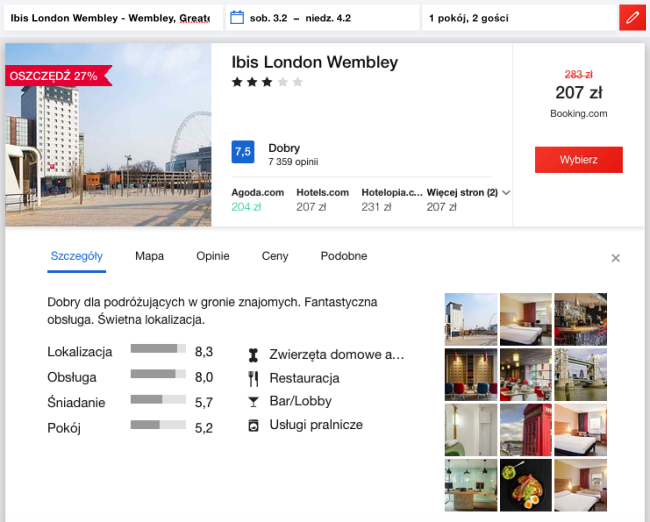Click the Lokalizacja 8,3 rating bar
The height and width of the screenshot is (522, 650).
tap(158, 349)
